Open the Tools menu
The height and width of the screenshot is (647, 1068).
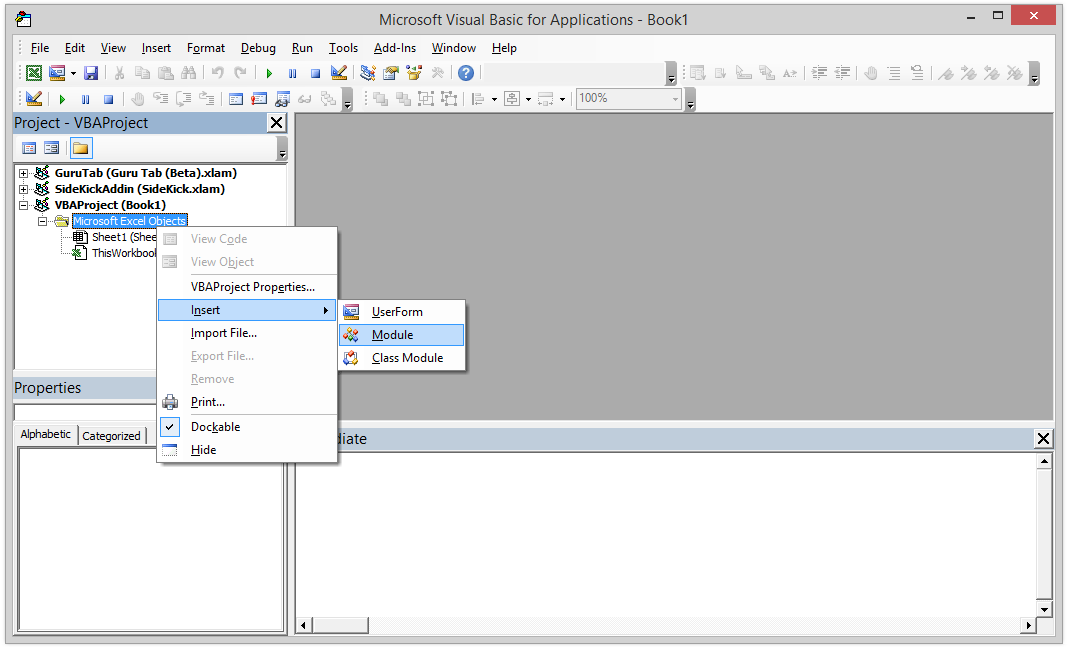(x=343, y=48)
